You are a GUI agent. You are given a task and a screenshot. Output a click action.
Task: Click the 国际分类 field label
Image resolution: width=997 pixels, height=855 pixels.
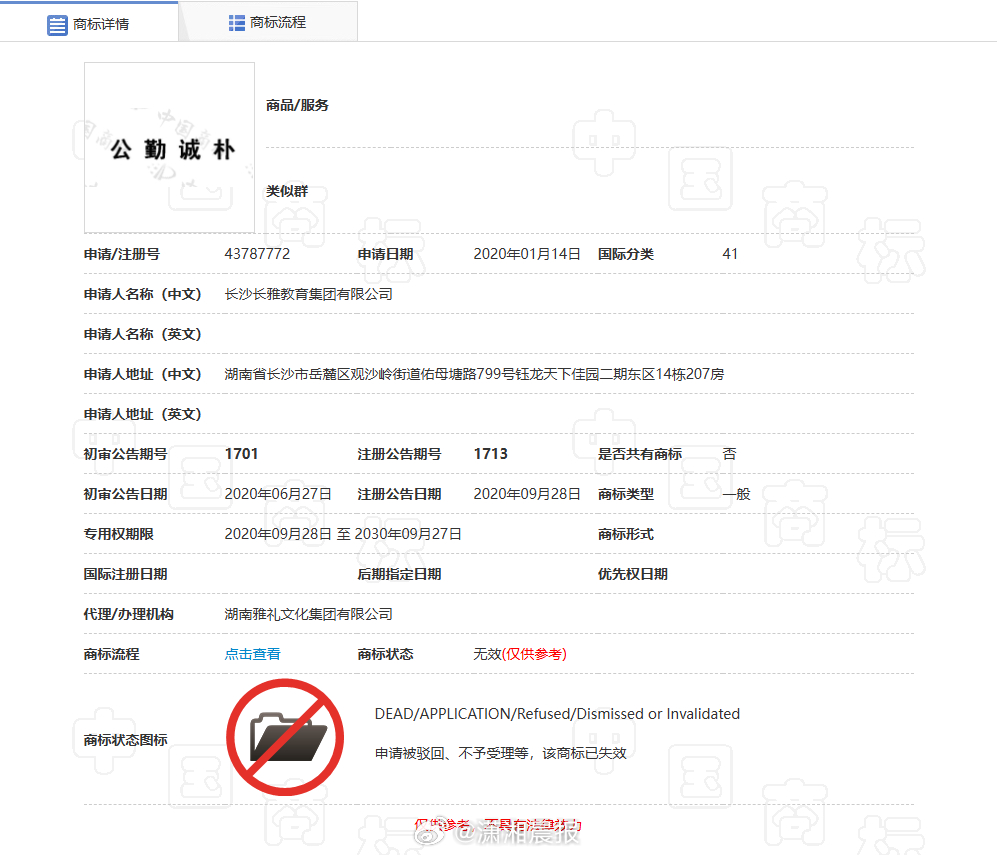coord(626,254)
